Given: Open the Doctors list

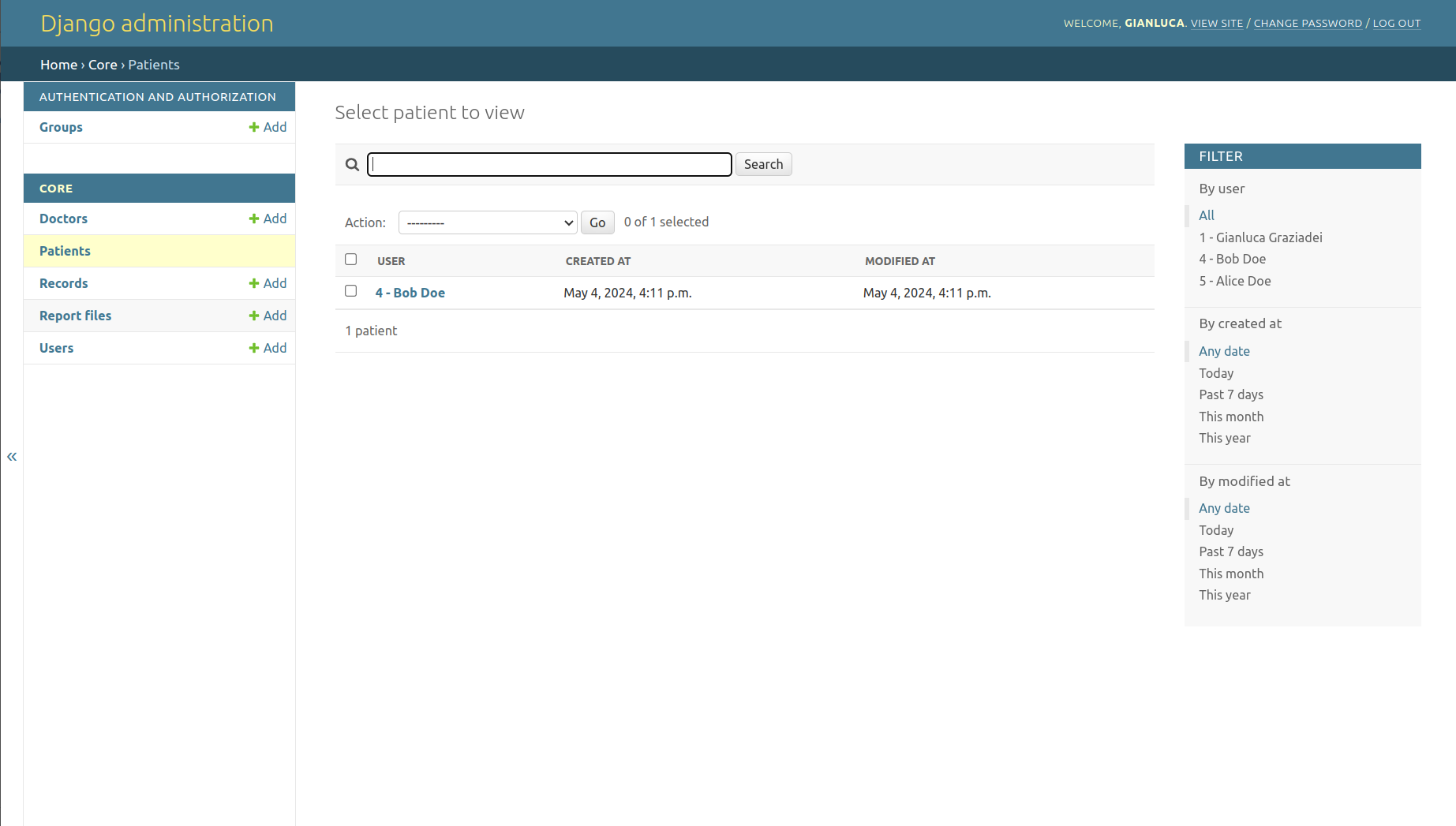Looking at the screenshot, I should [x=63, y=219].
